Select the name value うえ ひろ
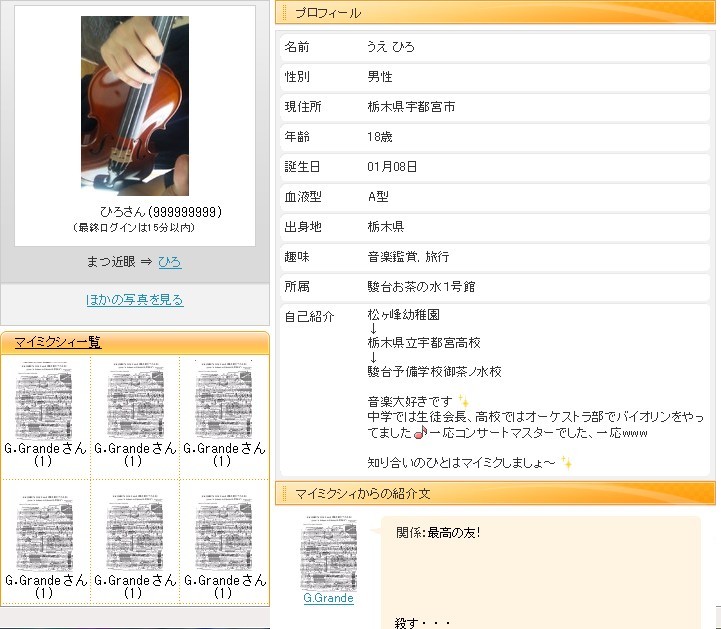This screenshot has width=721, height=629. pyautogui.click(x=391, y=47)
